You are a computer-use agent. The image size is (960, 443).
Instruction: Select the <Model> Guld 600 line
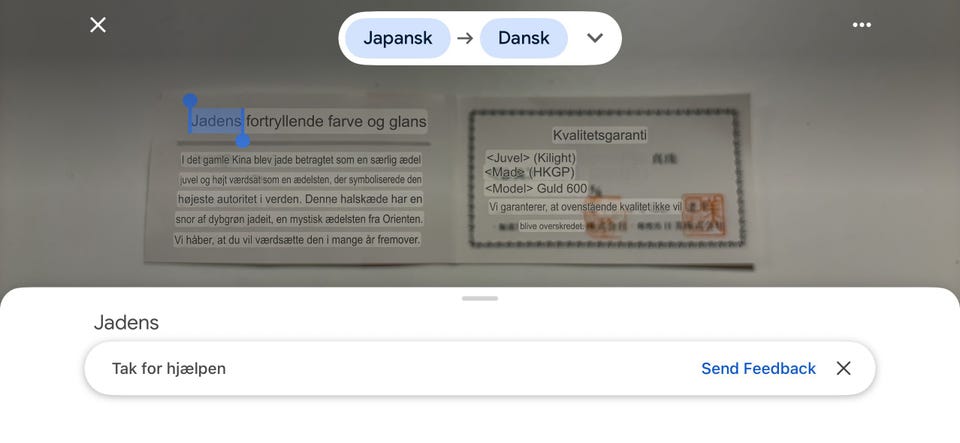pos(536,188)
